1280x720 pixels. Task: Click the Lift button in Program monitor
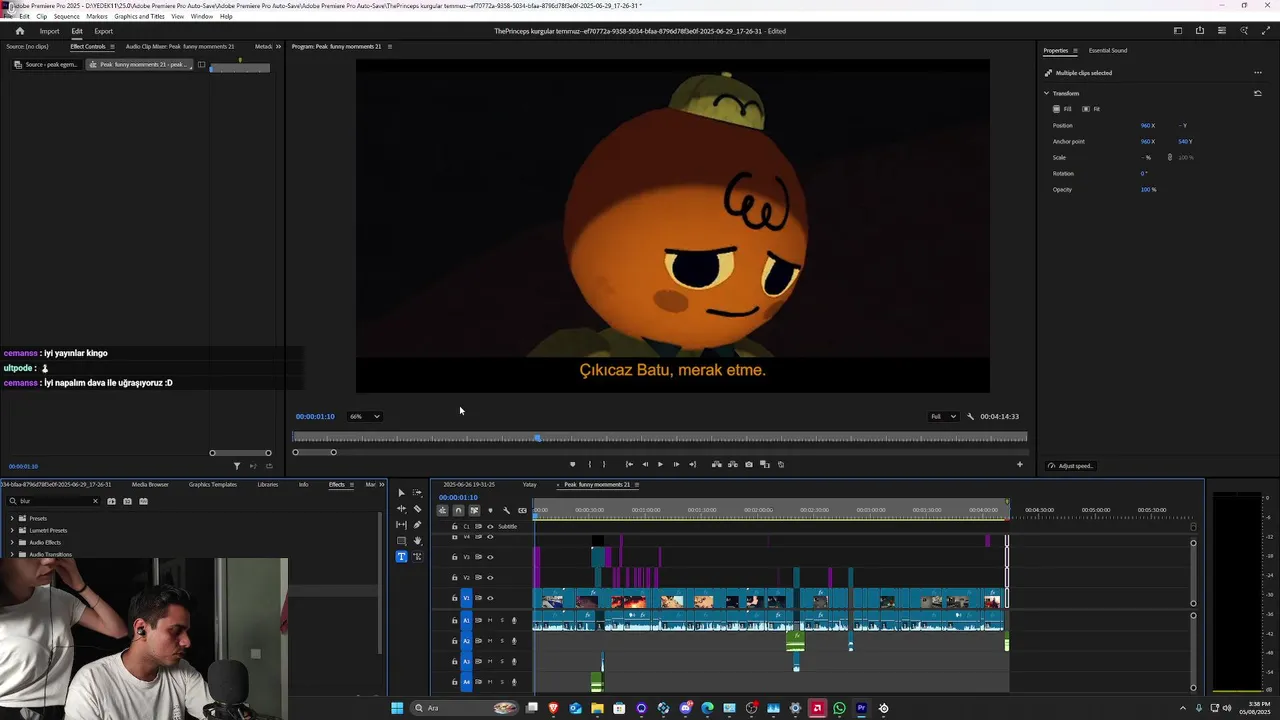pyautogui.click(x=716, y=464)
